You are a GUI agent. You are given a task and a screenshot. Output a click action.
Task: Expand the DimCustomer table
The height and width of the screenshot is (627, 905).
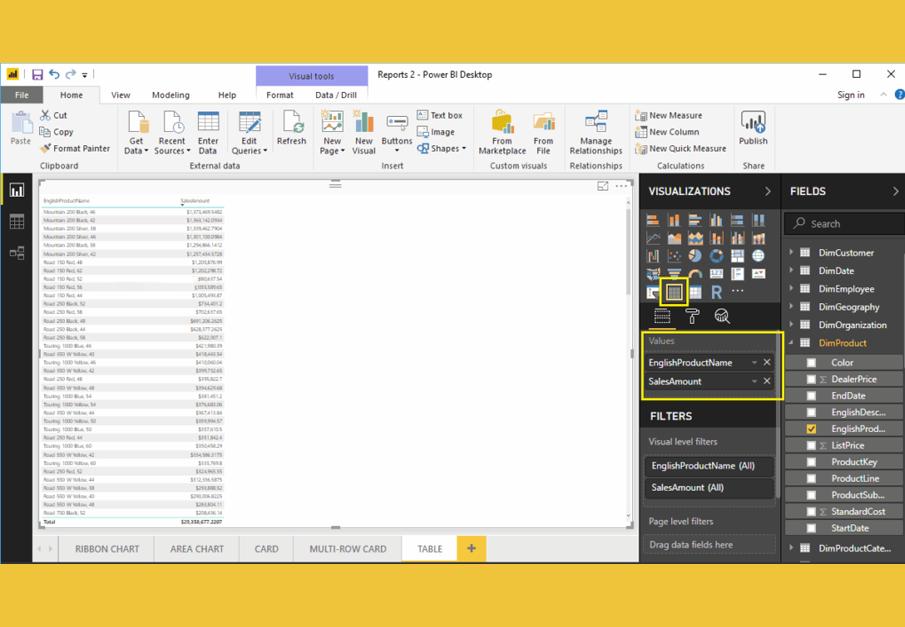791,253
